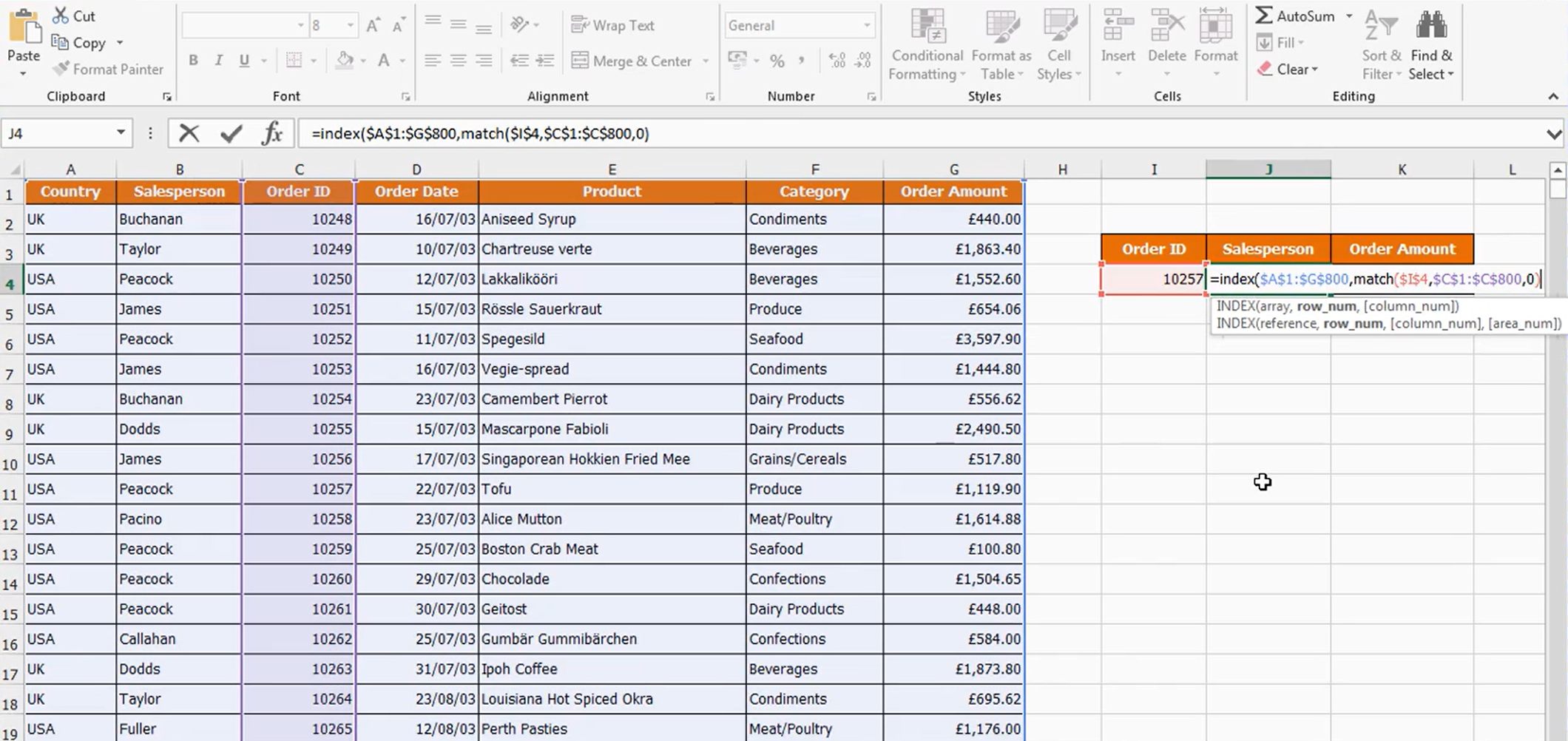
Task: Select cell containing Order ID 10257 lookup
Action: pos(1153,279)
